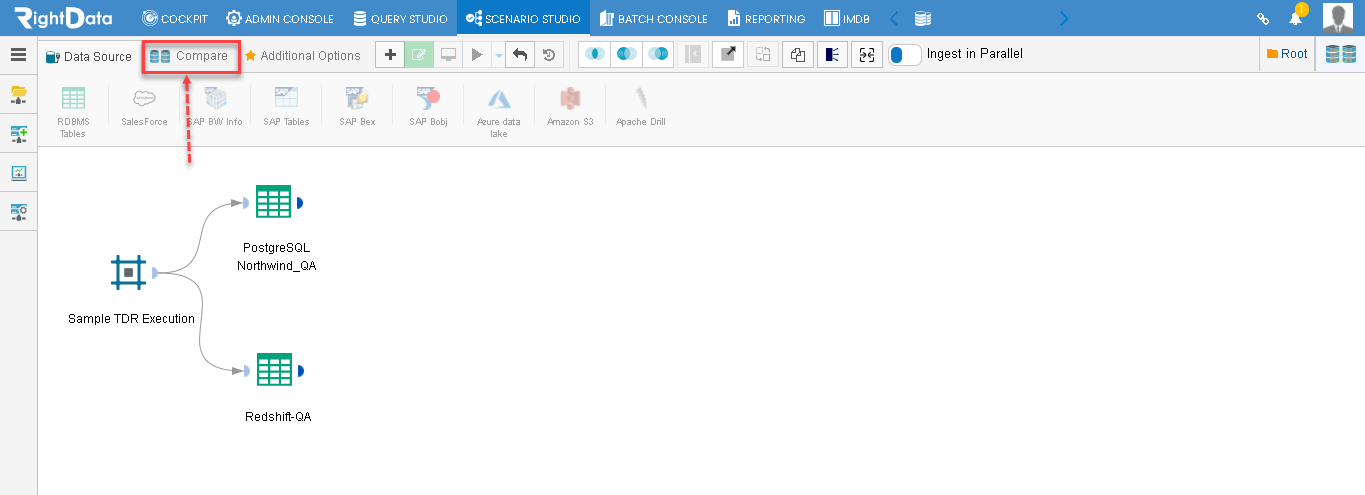Select the second overlapping circles join icon
1365x495 pixels.
(626, 55)
